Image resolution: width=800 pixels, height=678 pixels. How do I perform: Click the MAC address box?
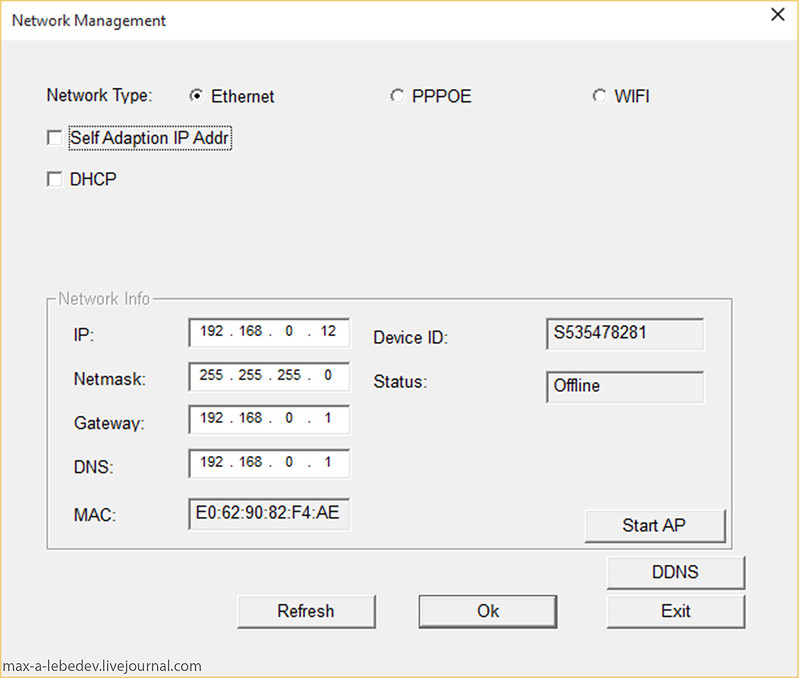268,514
